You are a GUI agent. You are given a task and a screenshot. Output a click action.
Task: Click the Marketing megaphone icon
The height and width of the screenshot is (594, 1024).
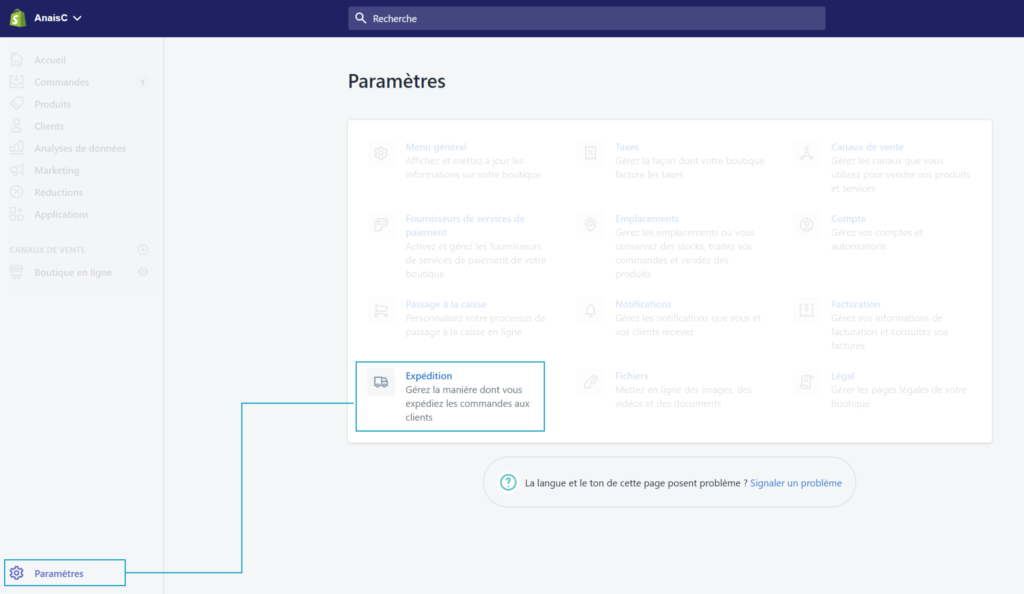[17, 170]
